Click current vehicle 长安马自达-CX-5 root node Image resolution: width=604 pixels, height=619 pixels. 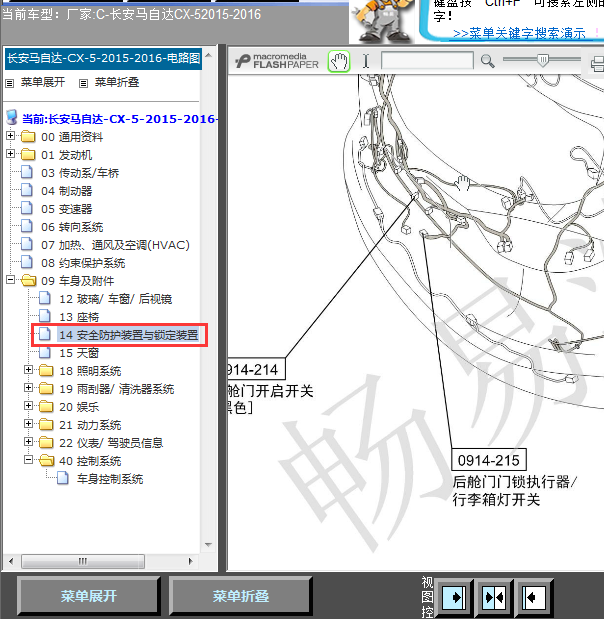coord(120,119)
